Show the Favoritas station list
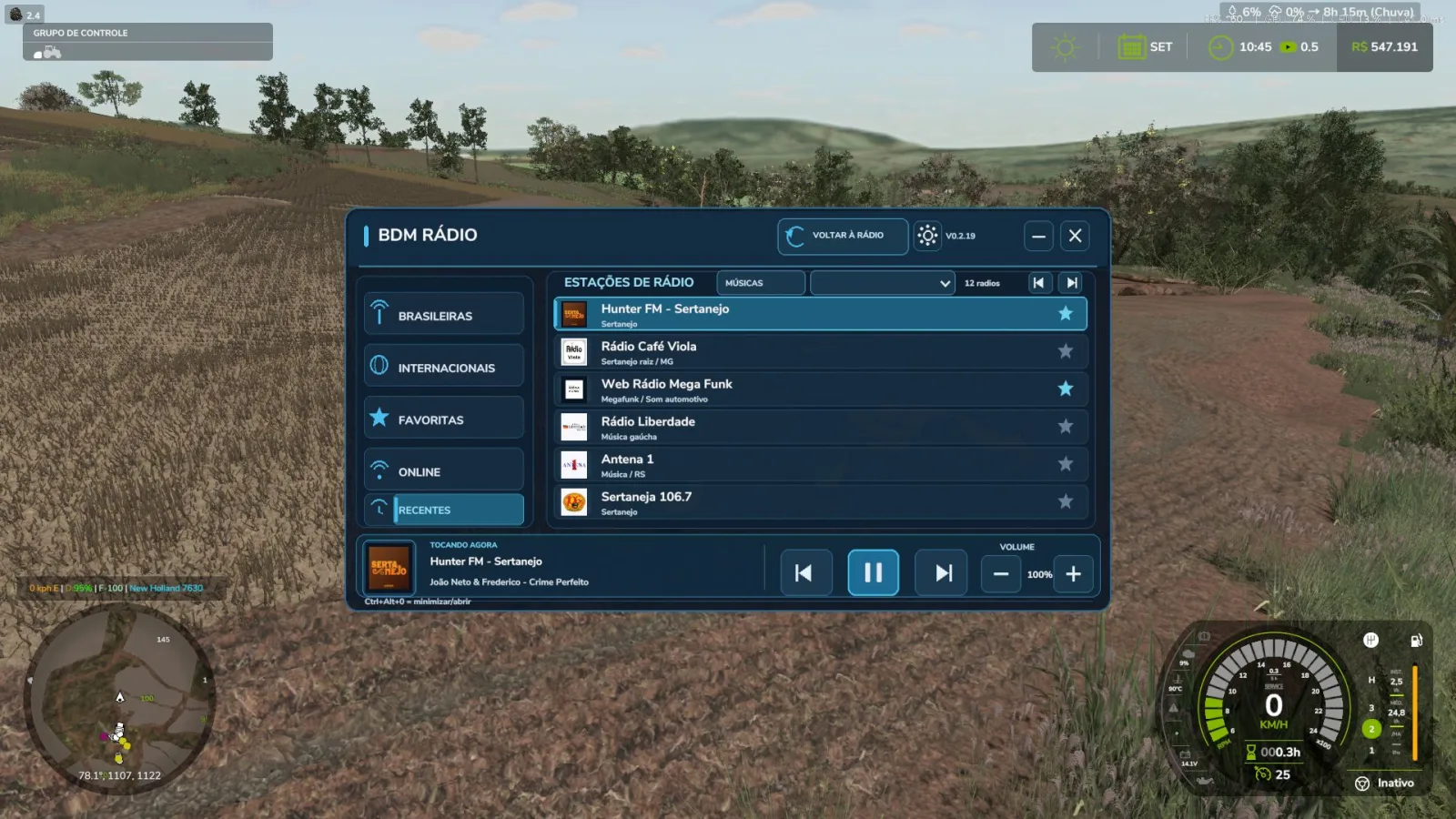The image size is (1456, 819). [444, 418]
